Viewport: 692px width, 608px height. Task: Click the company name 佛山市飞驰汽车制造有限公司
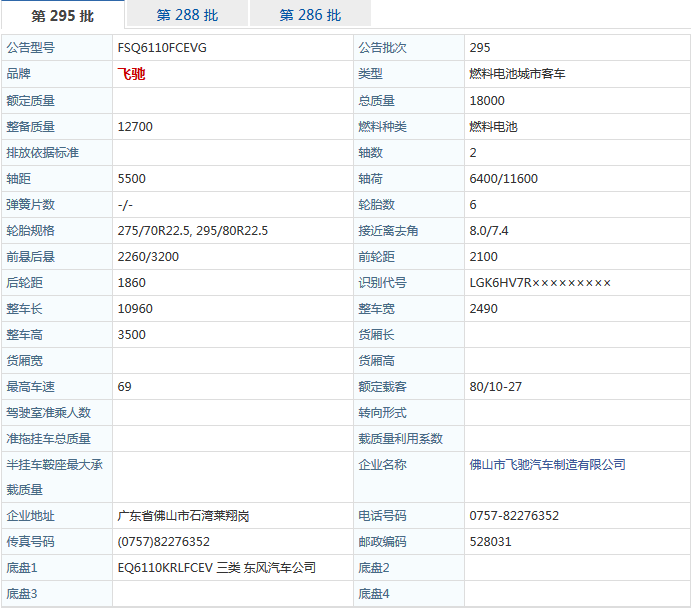click(x=547, y=464)
